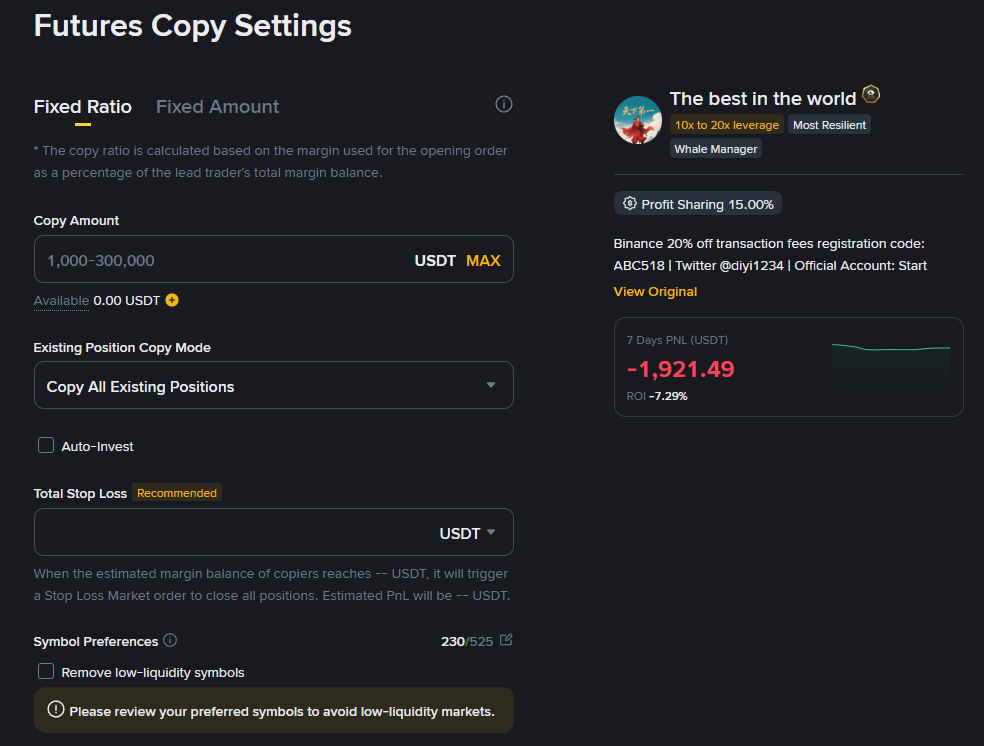
Task: Click the gear icon on Profit Sharing badge
Action: 630,203
